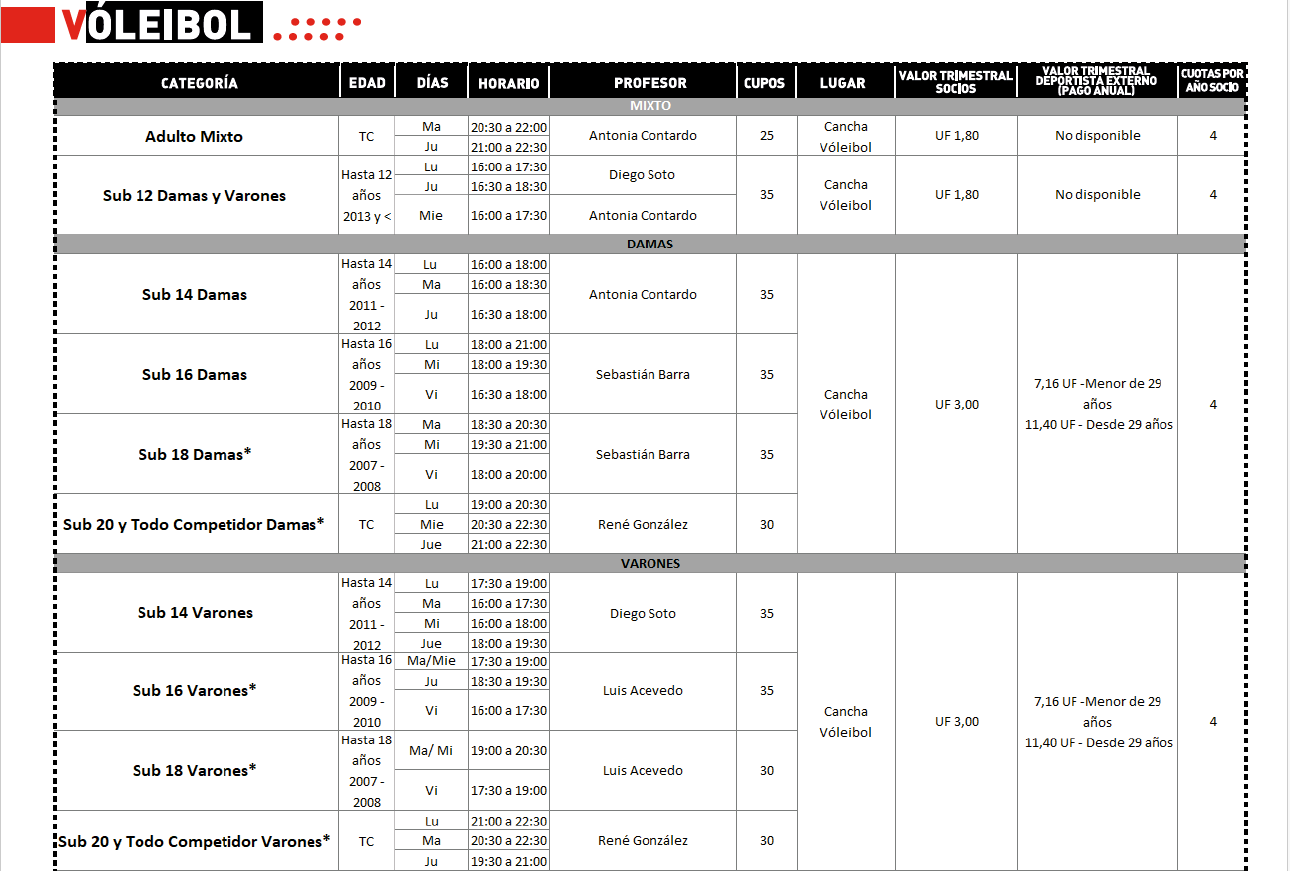The image size is (1290, 871).
Task: Select the Ma/Mie day cell for Sub 16 Varones
Action: pyautogui.click(x=431, y=661)
